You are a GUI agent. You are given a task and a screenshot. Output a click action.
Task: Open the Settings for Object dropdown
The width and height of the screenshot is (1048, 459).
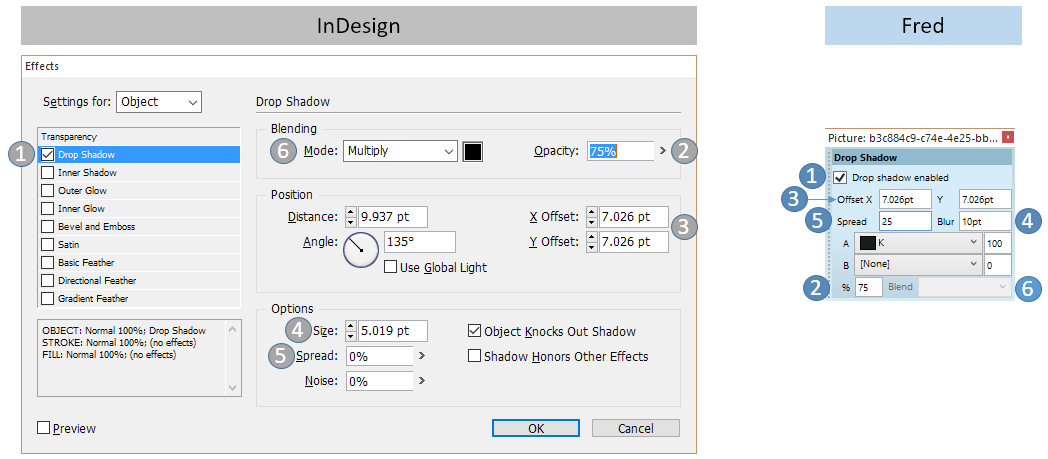(159, 102)
